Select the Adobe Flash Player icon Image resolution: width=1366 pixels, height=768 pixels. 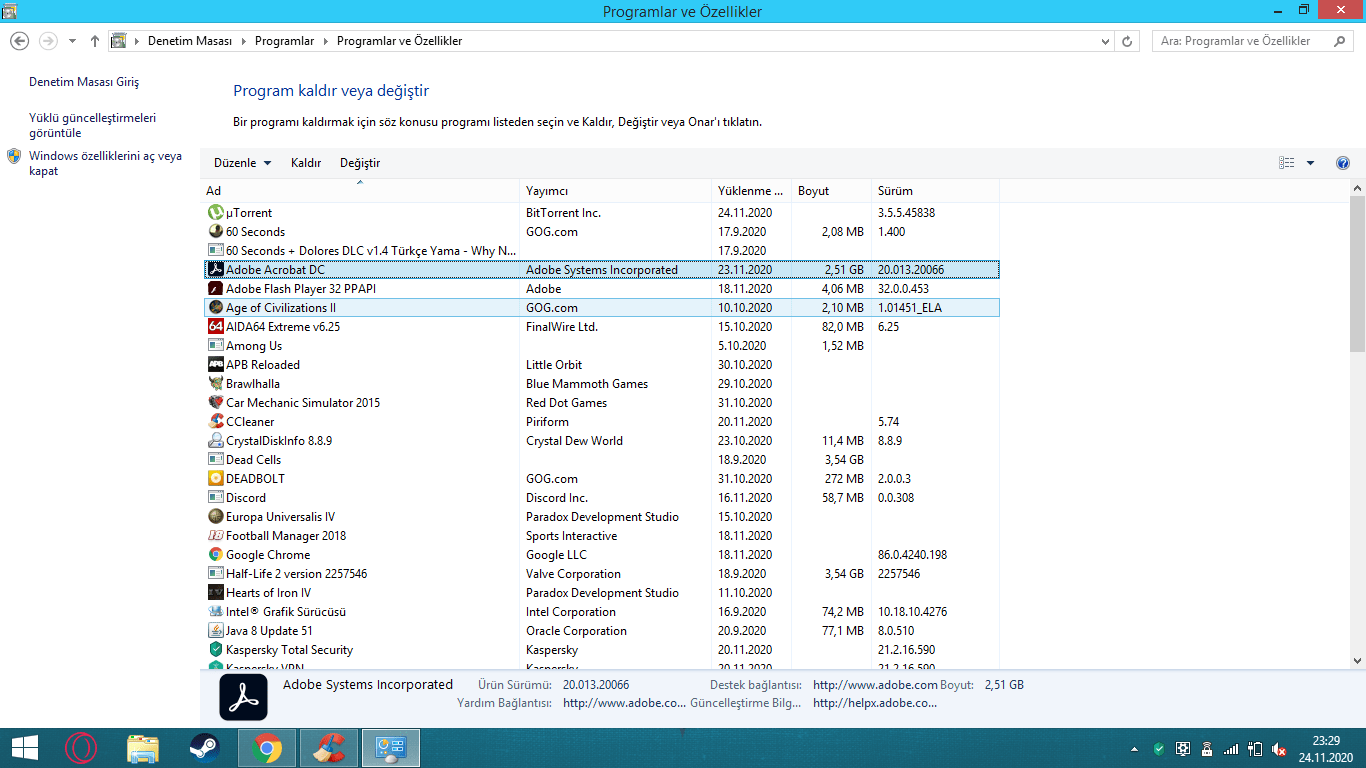pos(215,288)
